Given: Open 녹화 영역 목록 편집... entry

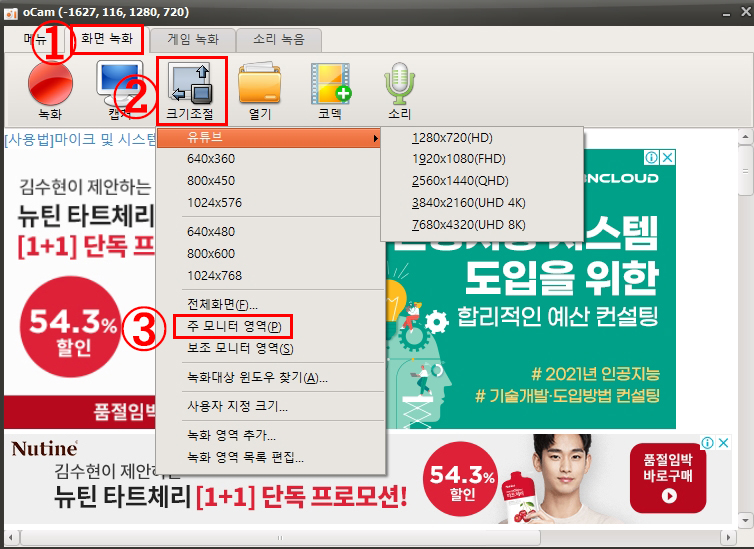Looking at the screenshot, I should click(271, 457).
